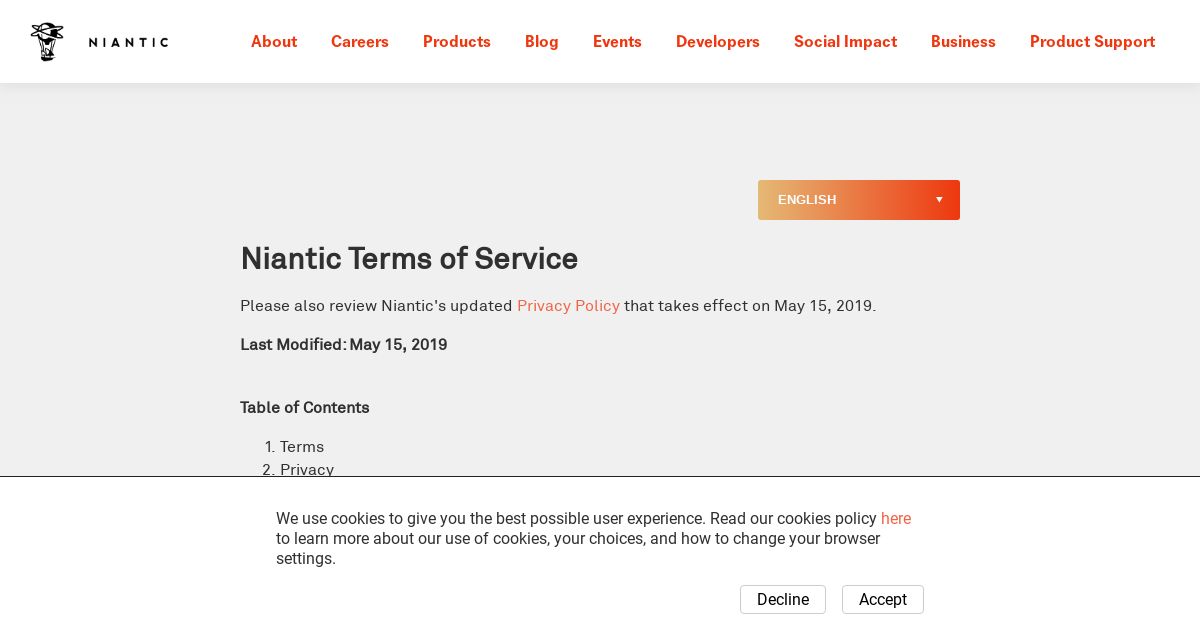The height and width of the screenshot is (630, 1200).
Task: Jump to Privacy in table of contents
Action: point(307,469)
